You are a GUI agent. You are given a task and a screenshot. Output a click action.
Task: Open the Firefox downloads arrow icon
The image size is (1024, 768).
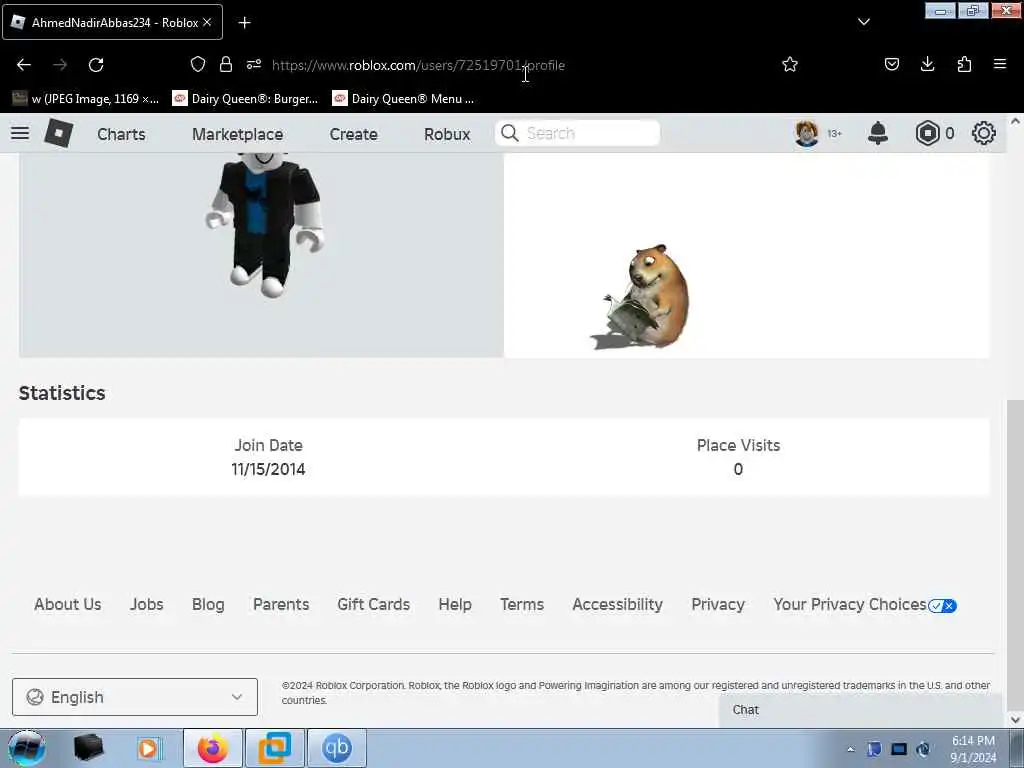coord(927,64)
